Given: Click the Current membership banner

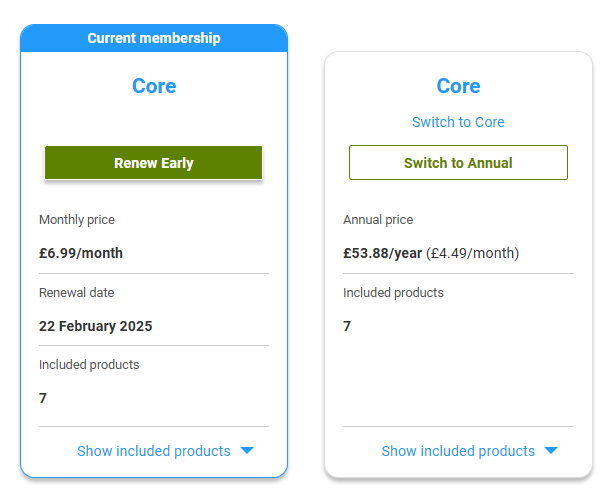Looking at the screenshot, I should [x=154, y=38].
